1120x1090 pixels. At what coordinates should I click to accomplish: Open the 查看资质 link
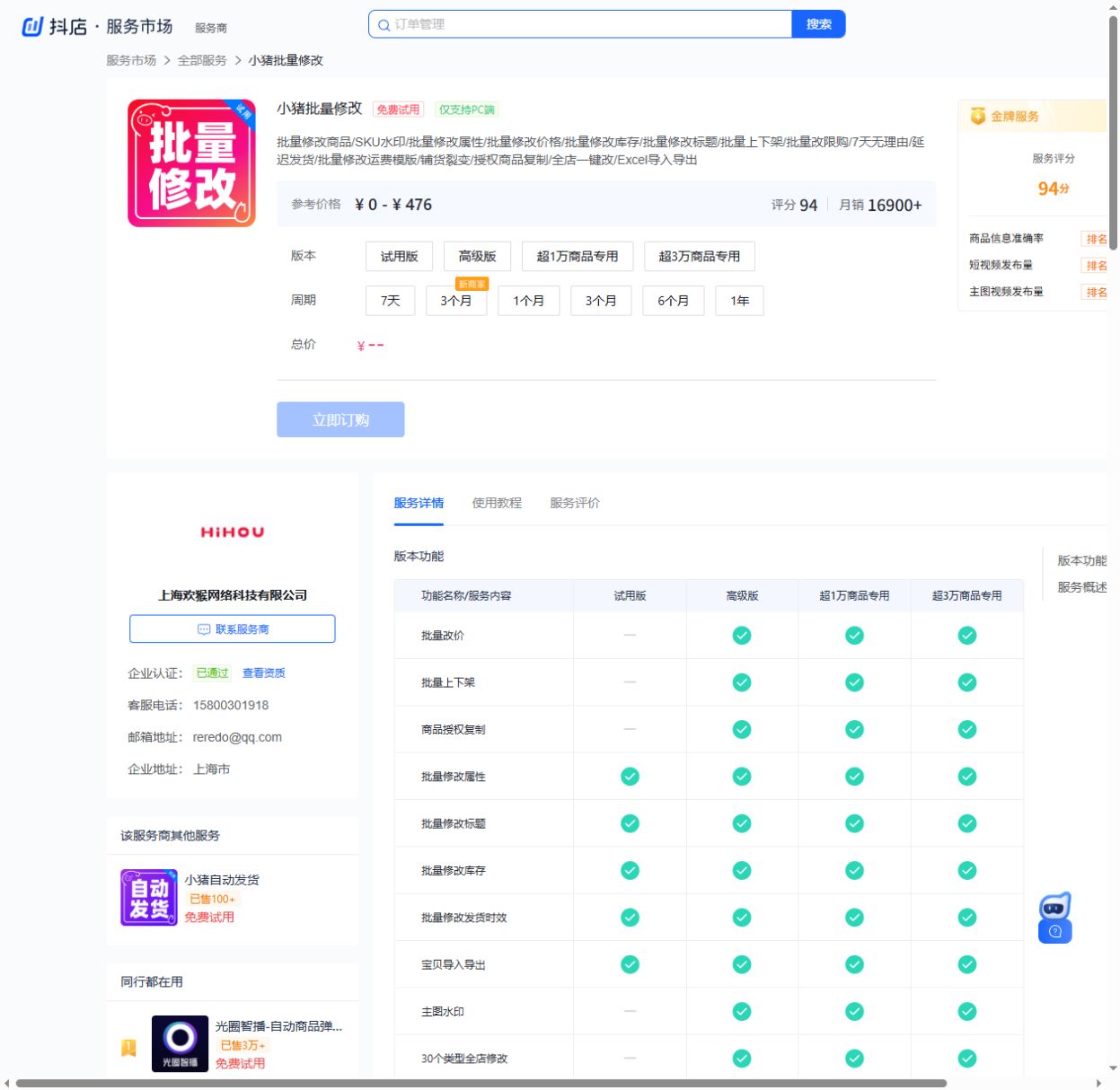[x=264, y=672]
